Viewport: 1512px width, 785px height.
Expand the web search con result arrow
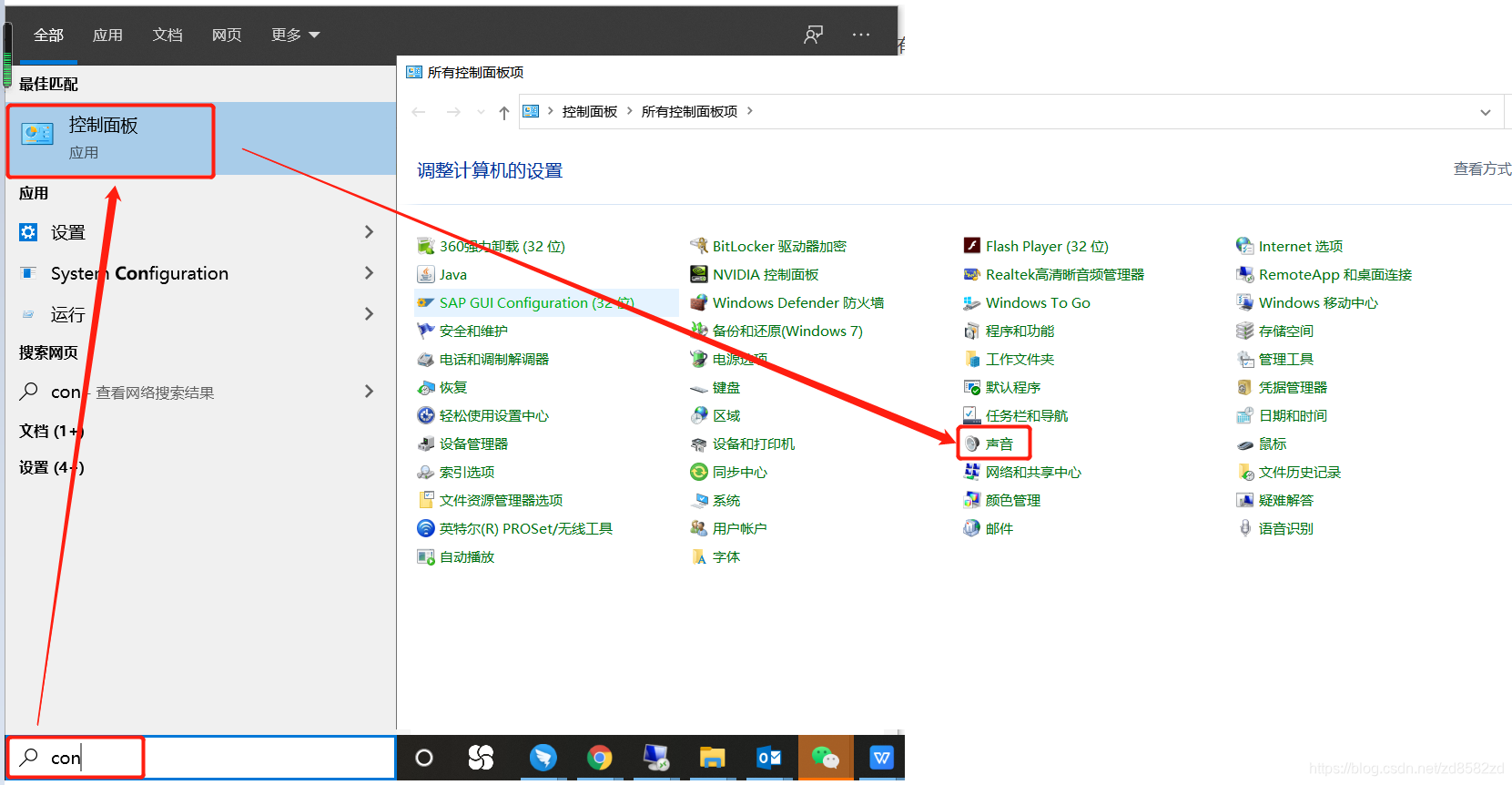[369, 392]
